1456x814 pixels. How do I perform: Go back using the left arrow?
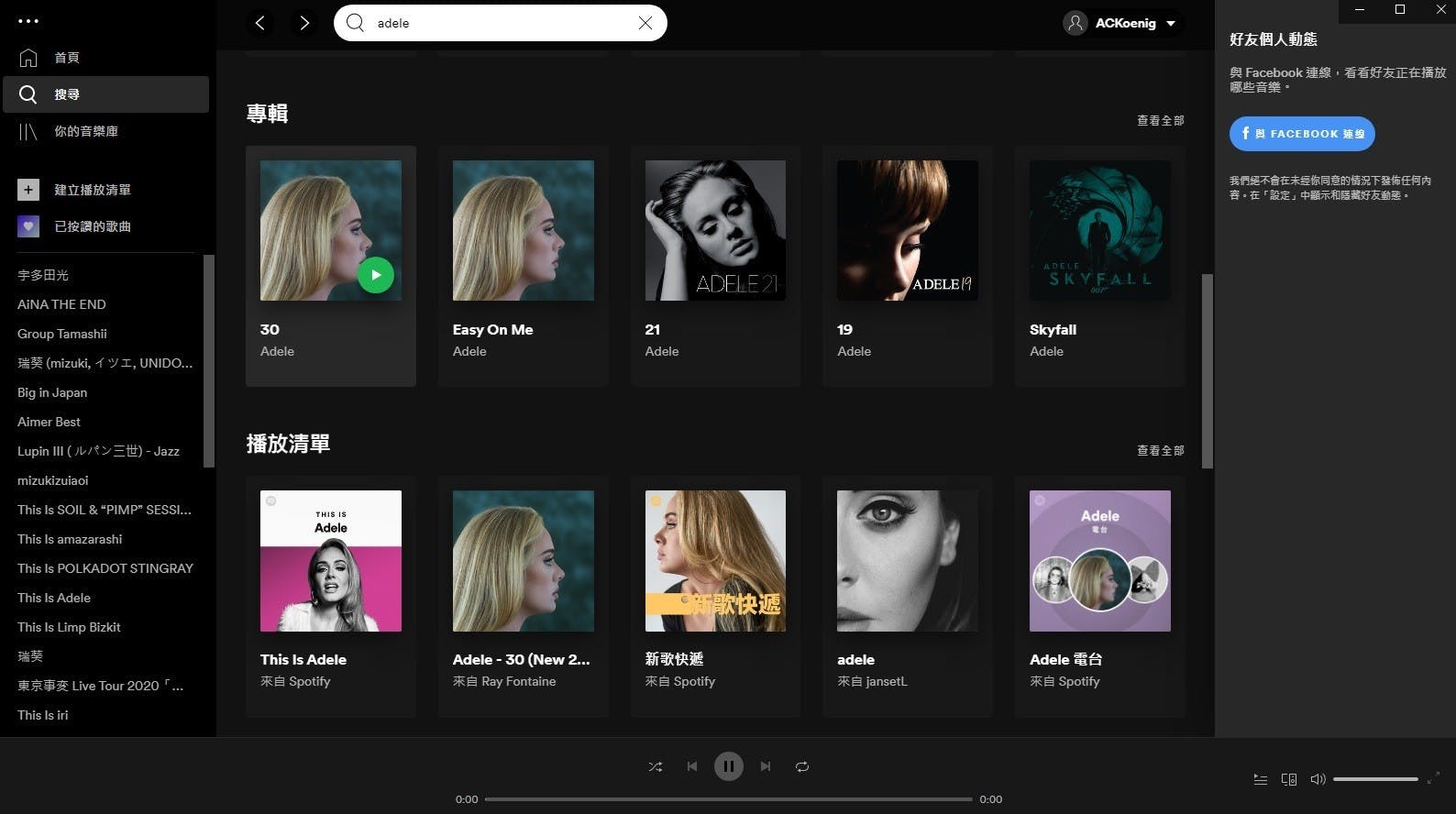pos(260,23)
